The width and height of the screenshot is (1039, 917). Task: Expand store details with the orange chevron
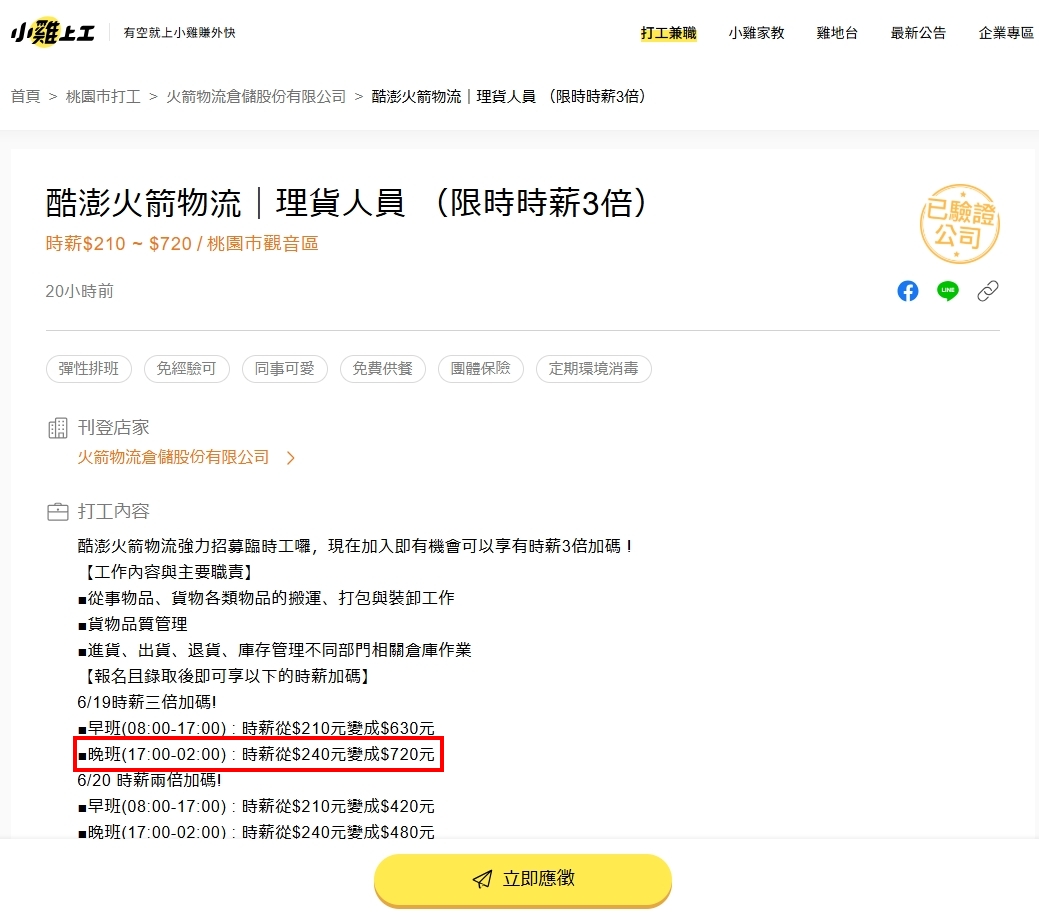coord(290,458)
